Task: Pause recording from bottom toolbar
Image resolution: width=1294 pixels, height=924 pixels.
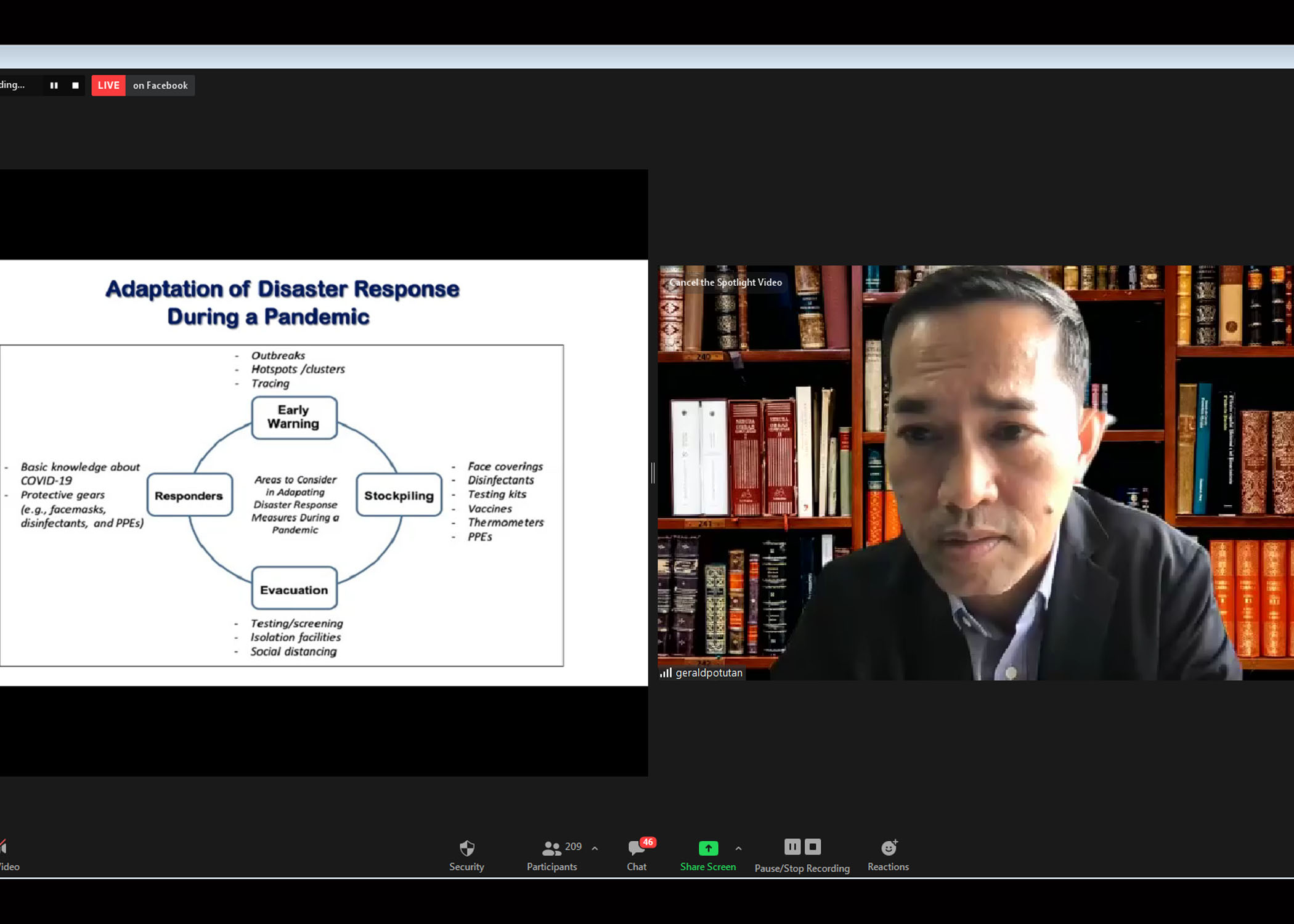Action: click(x=792, y=847)
